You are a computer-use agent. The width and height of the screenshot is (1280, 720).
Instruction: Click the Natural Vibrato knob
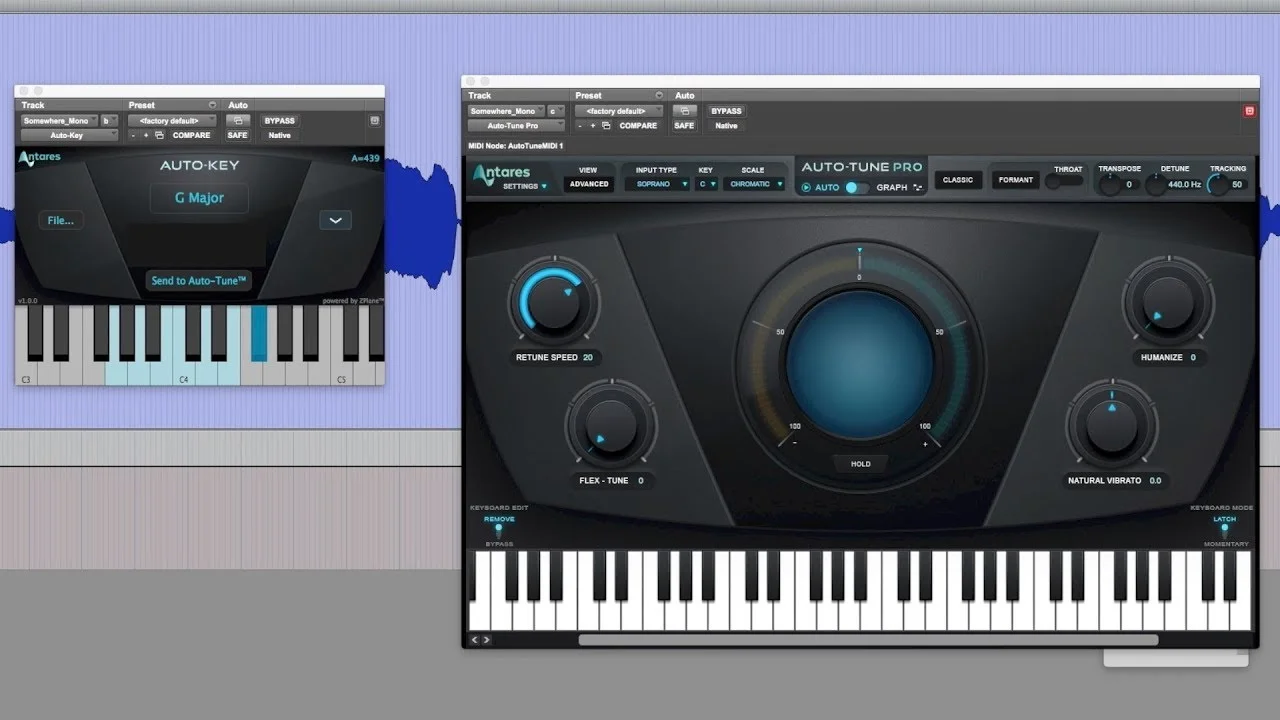1111,424
